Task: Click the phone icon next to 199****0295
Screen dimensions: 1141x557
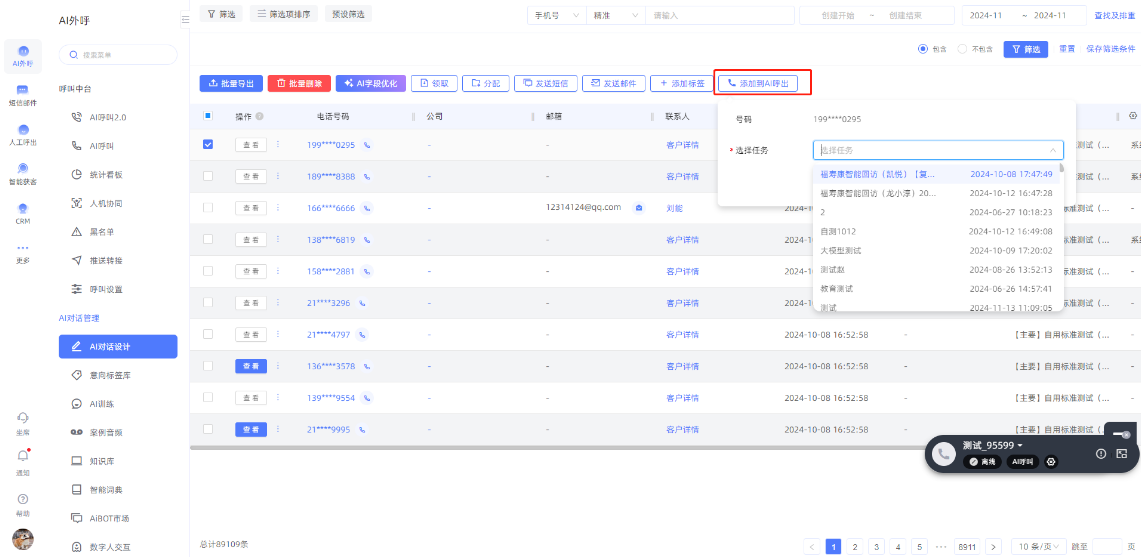Action: pos(367,145)
